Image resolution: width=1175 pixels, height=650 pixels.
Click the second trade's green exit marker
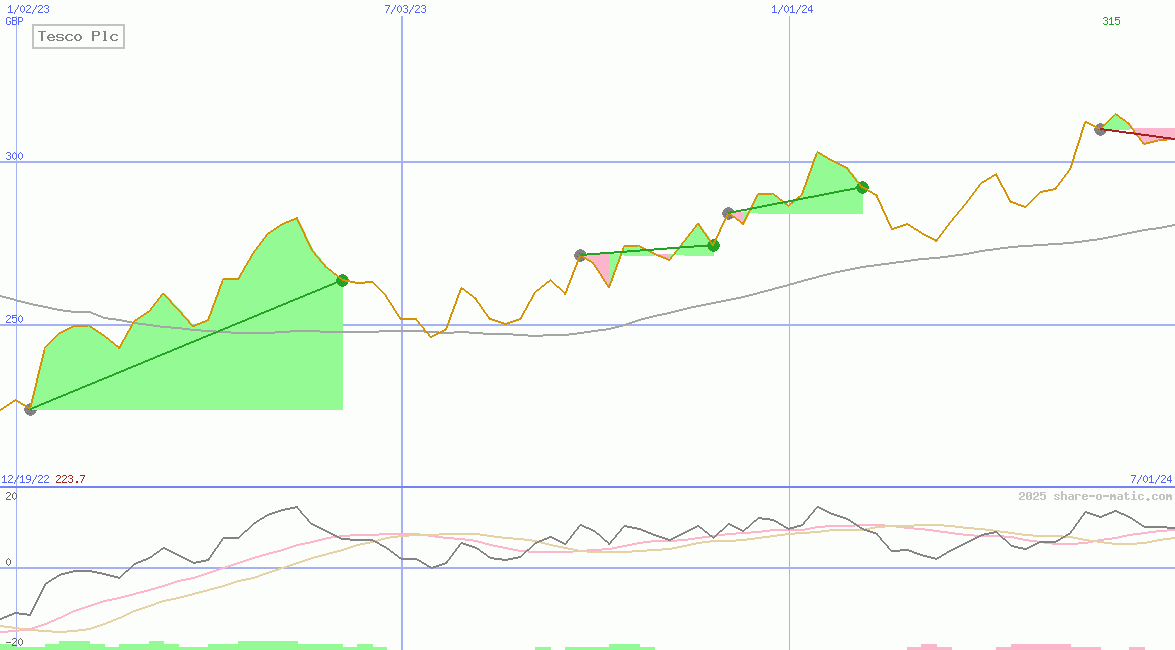click(x=713, y=245)
